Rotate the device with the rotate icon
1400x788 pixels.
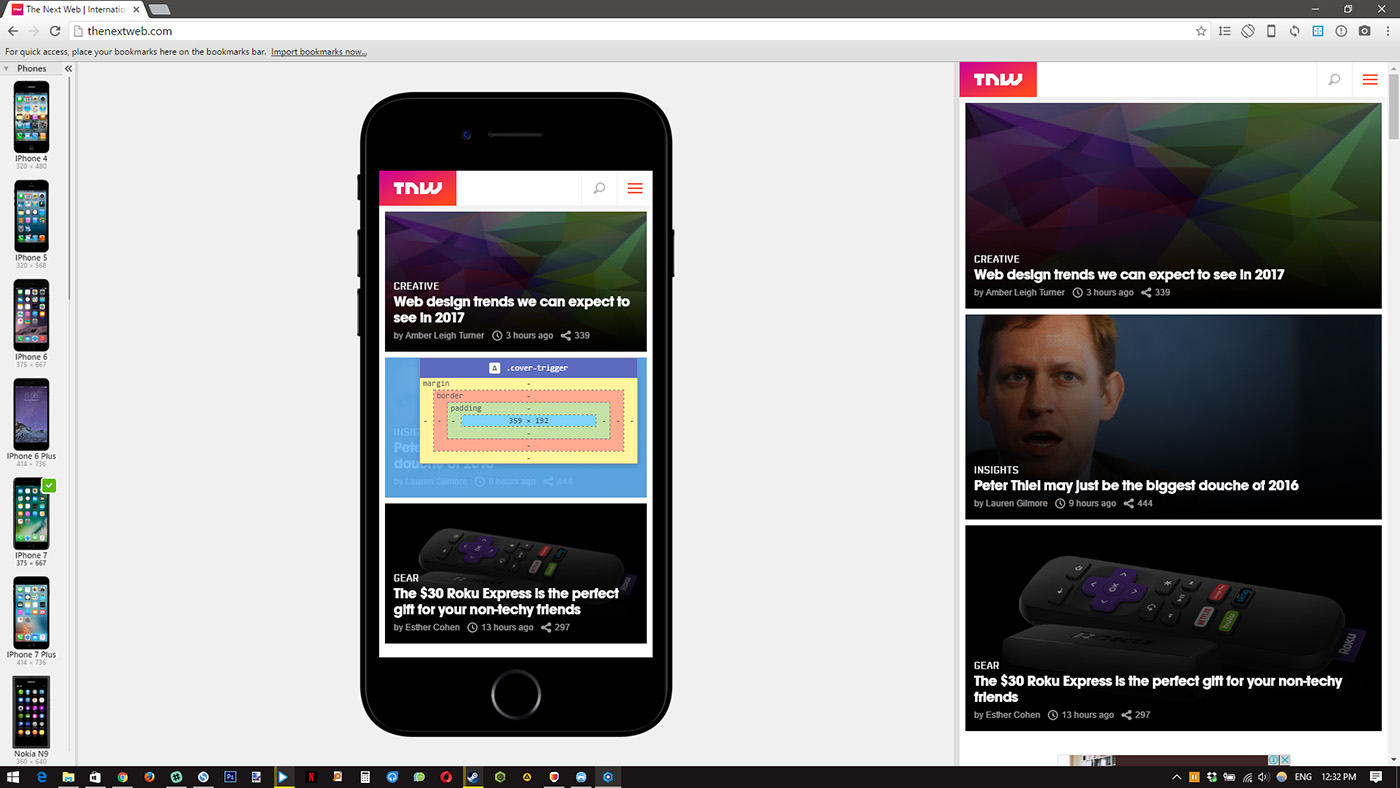[1248, 31]
